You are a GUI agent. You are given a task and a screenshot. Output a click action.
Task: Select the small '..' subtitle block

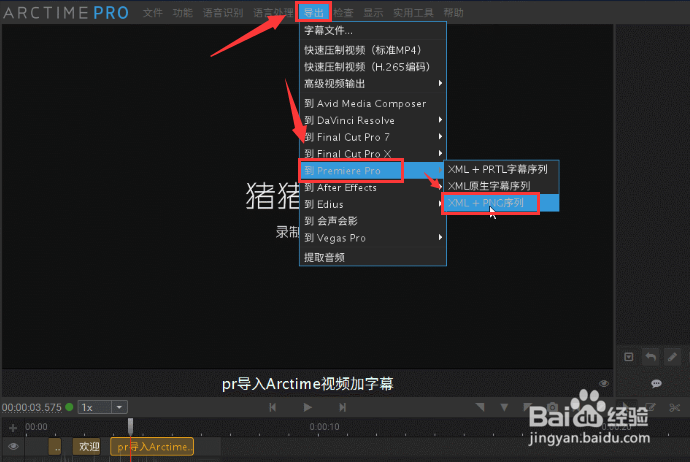click(55, 447)
